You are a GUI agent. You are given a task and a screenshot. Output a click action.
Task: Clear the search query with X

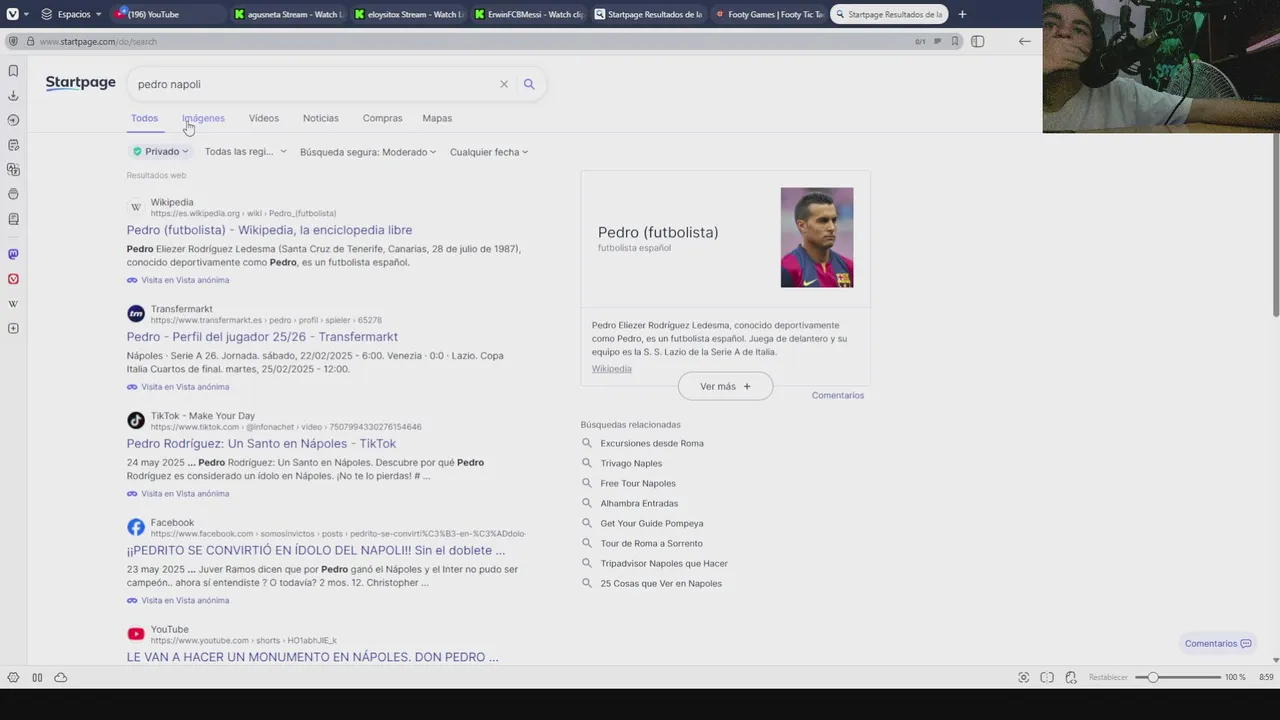pyautogui.click(x=504, y=84)
